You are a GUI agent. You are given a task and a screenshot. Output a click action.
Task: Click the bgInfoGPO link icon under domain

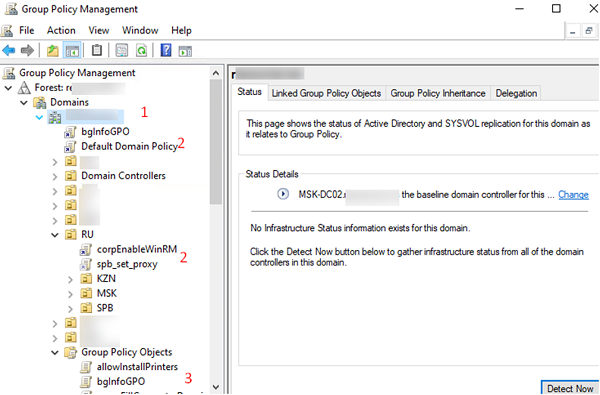coord(70,132)
